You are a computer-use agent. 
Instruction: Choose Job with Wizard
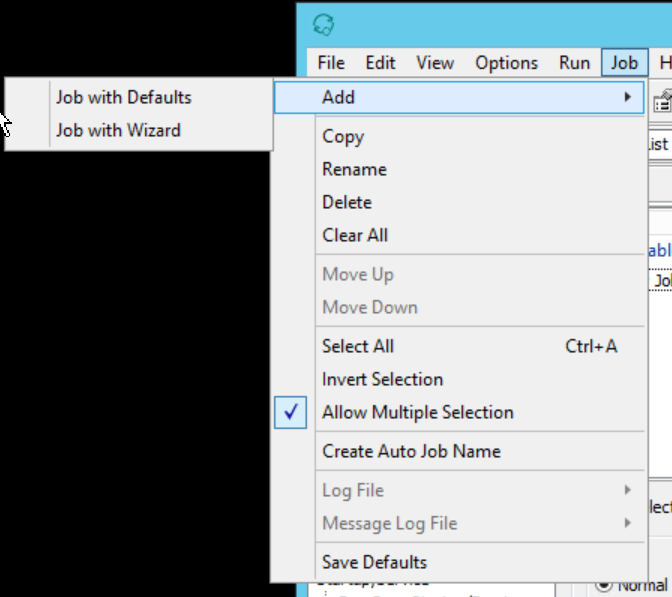pyautogui.click(x=118, y=130)
